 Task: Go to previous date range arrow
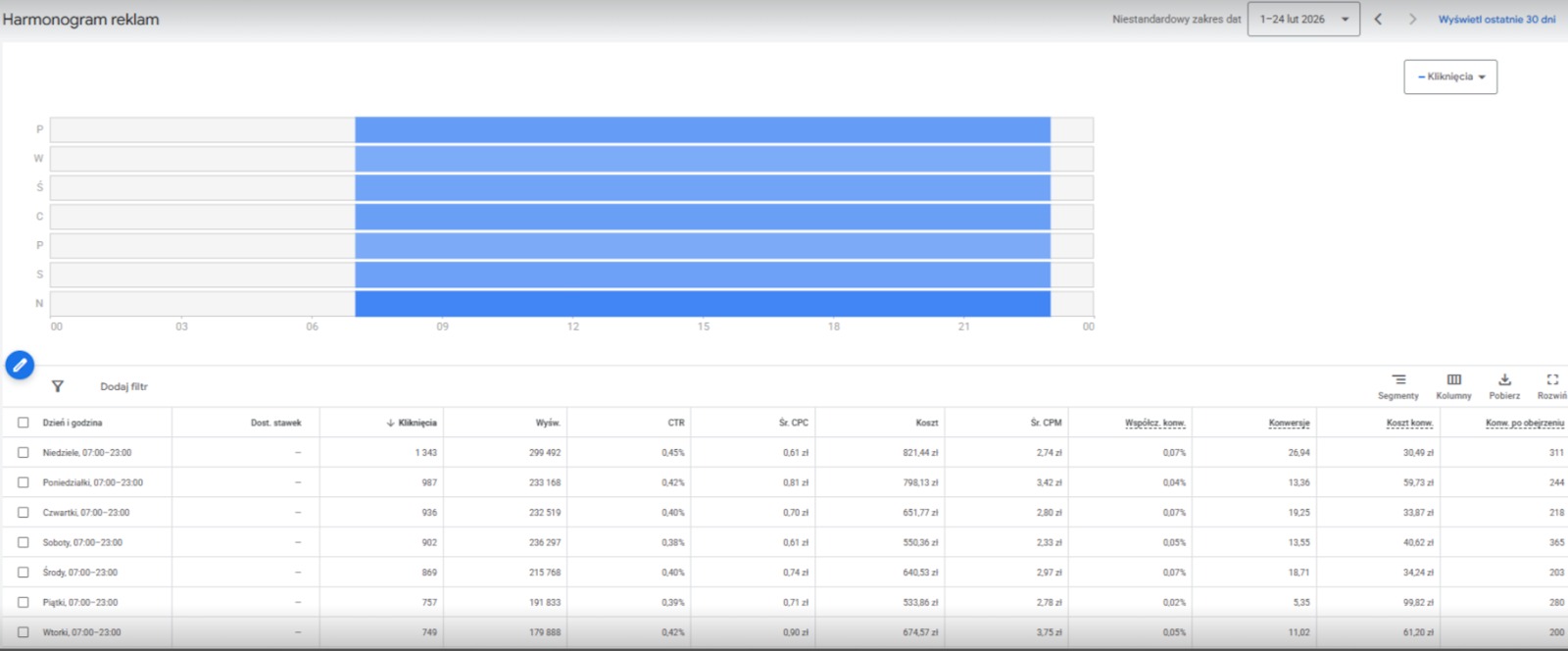pyautogui.click(x=1378, y=19)
